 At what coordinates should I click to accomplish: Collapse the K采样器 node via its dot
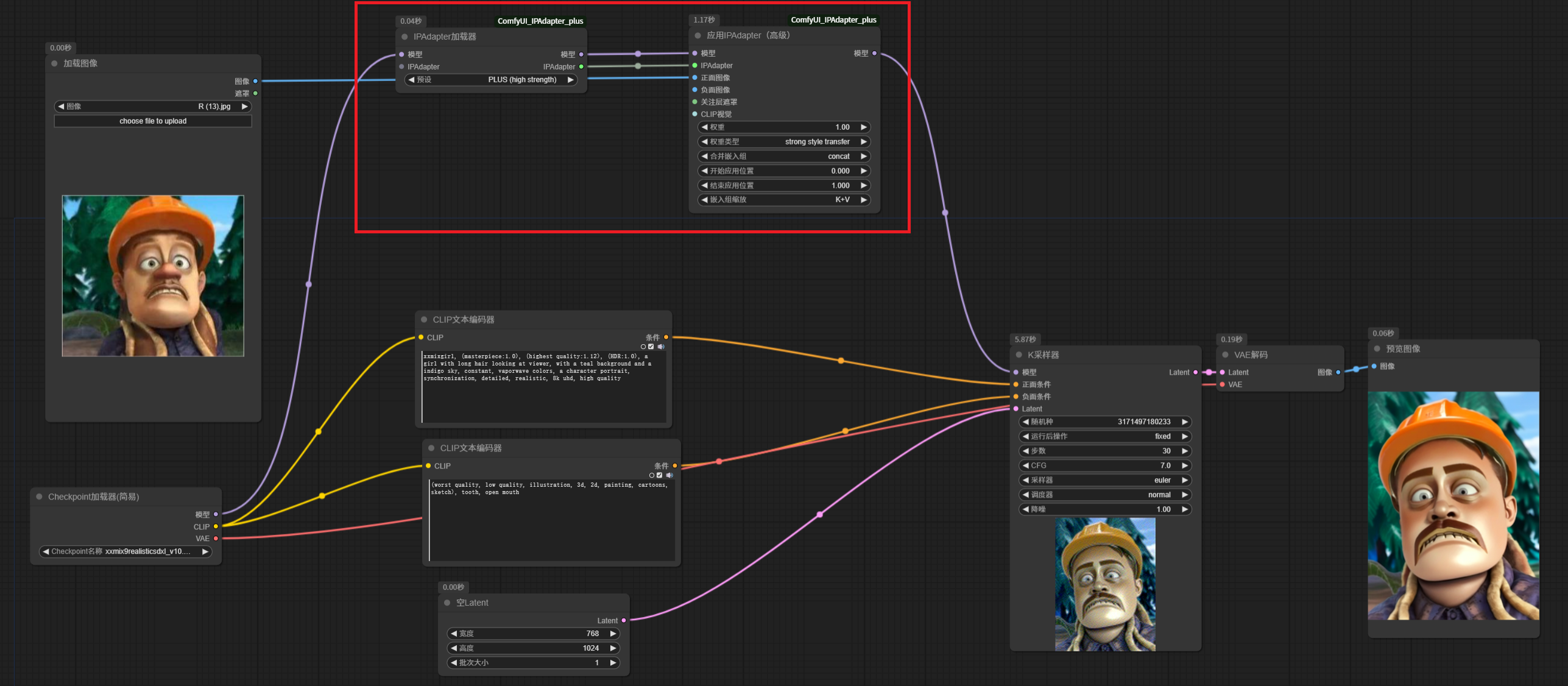pos(1019,355)
